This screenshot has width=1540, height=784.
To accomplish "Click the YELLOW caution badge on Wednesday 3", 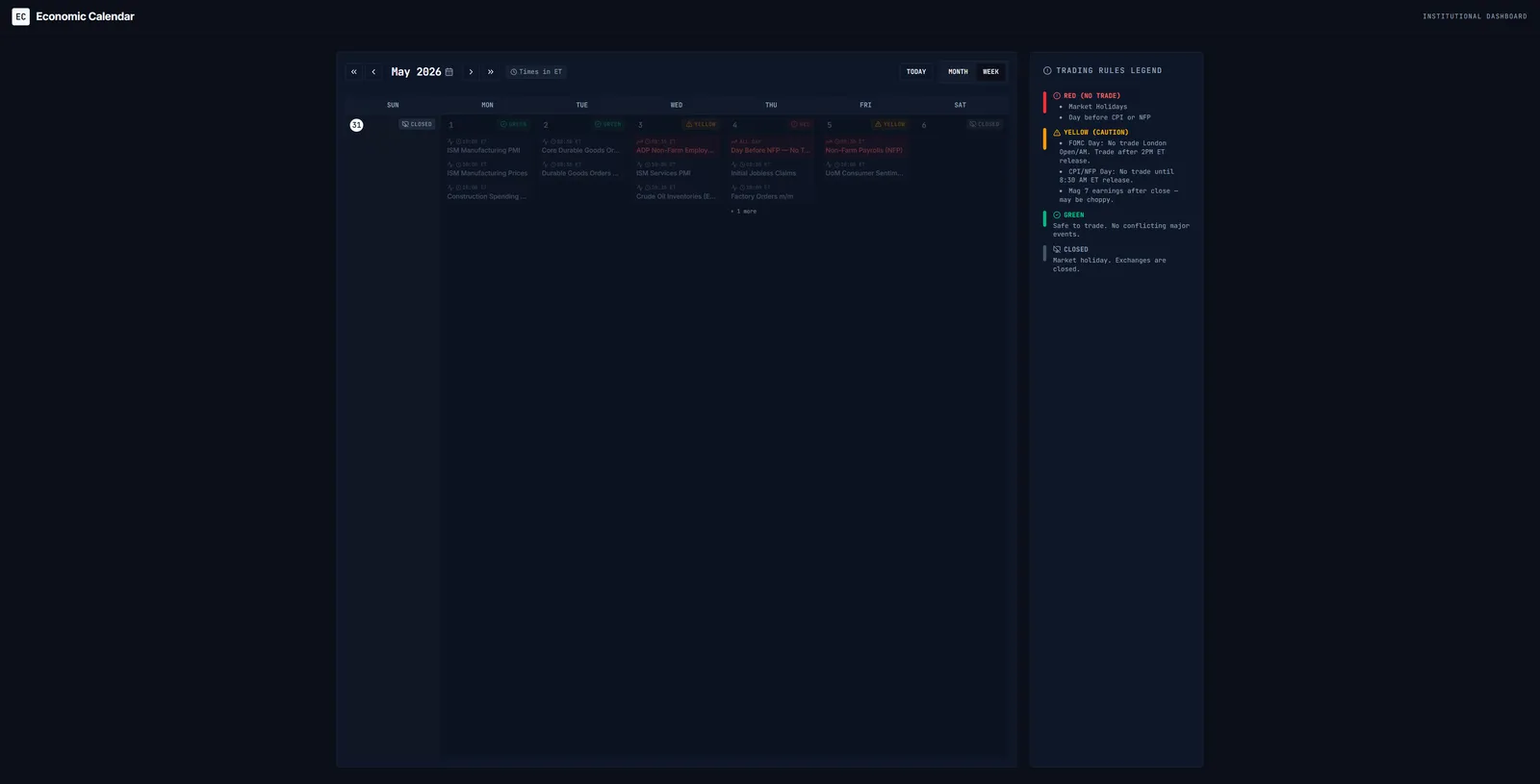I will (x=701, y=124).
